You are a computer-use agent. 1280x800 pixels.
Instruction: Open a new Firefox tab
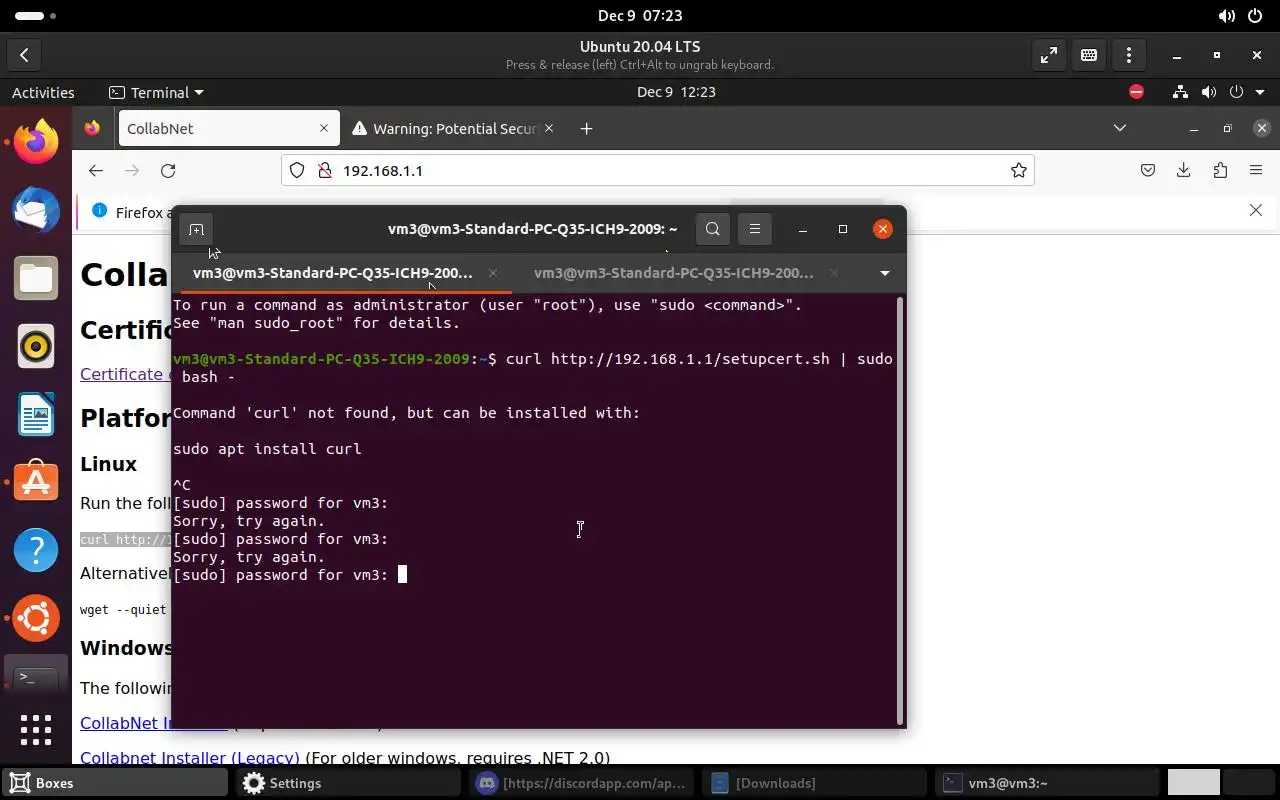click(587, 129)
